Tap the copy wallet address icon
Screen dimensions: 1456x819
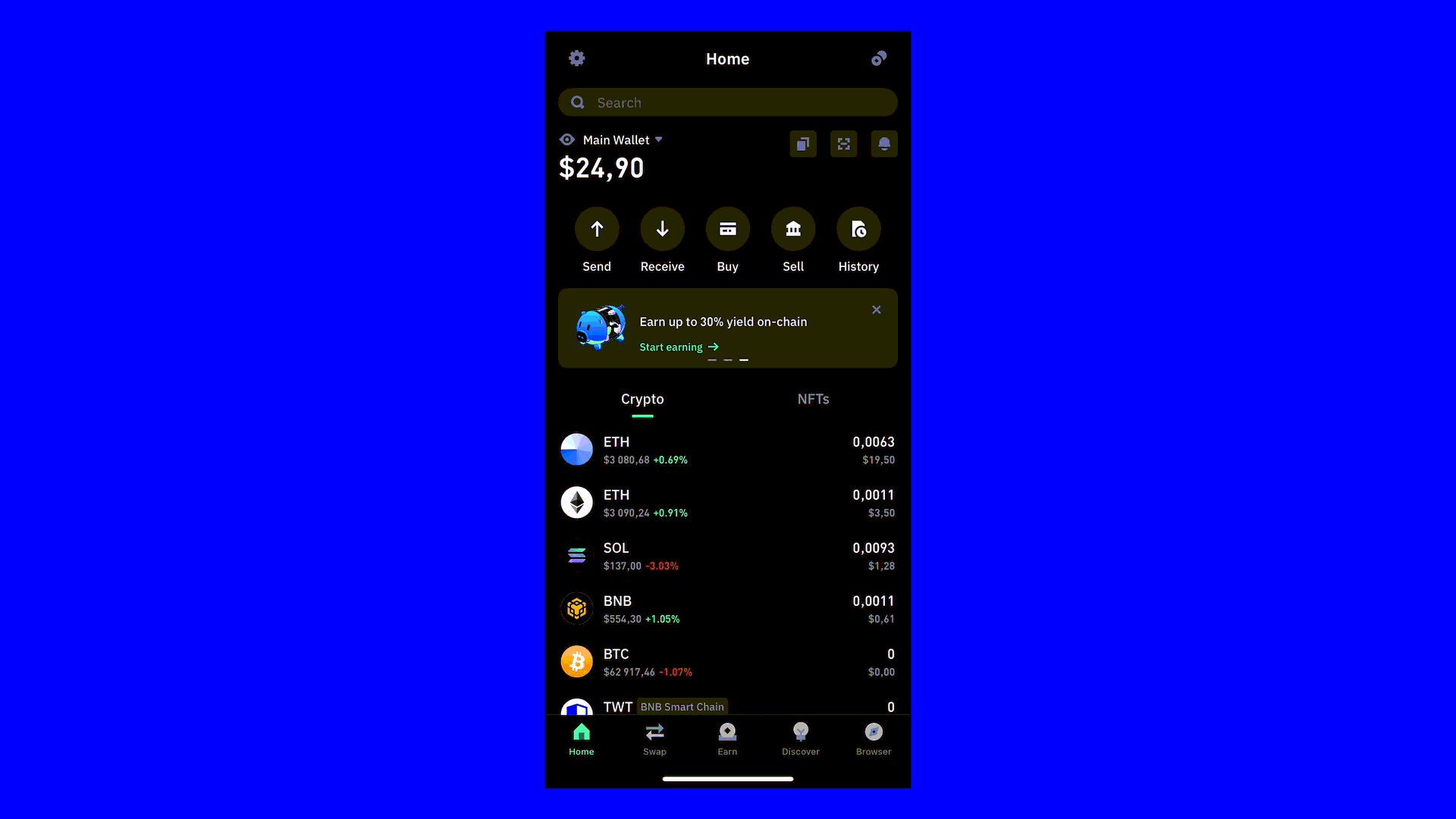tap(803, 143)
